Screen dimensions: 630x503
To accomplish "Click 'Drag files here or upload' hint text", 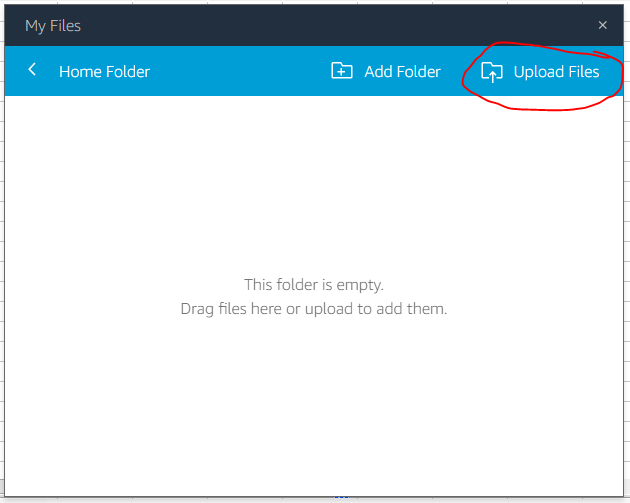I will (x=314, y=308).
